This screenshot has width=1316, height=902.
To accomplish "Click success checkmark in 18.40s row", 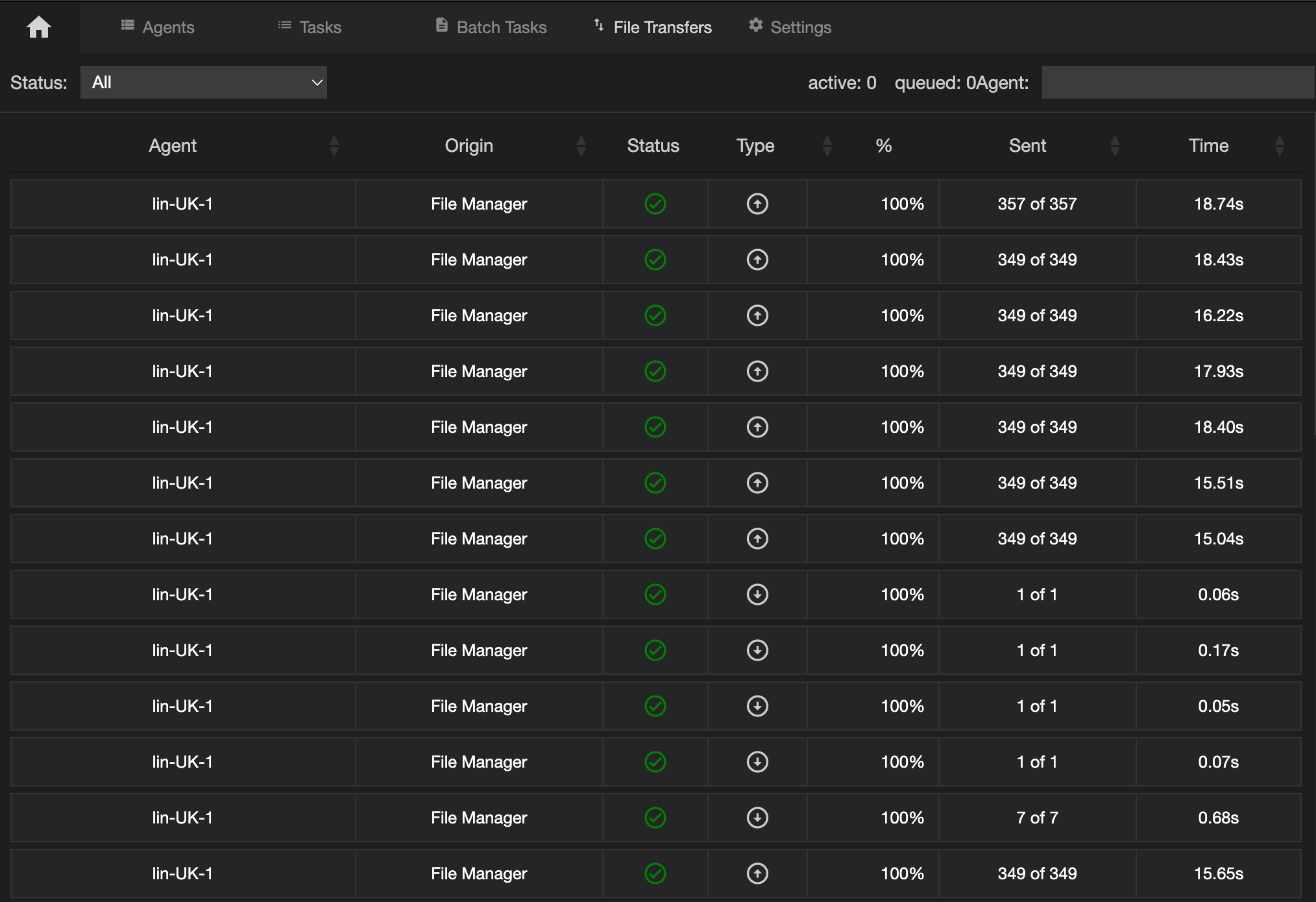I will pyautogui.click(x=655, y=427).
